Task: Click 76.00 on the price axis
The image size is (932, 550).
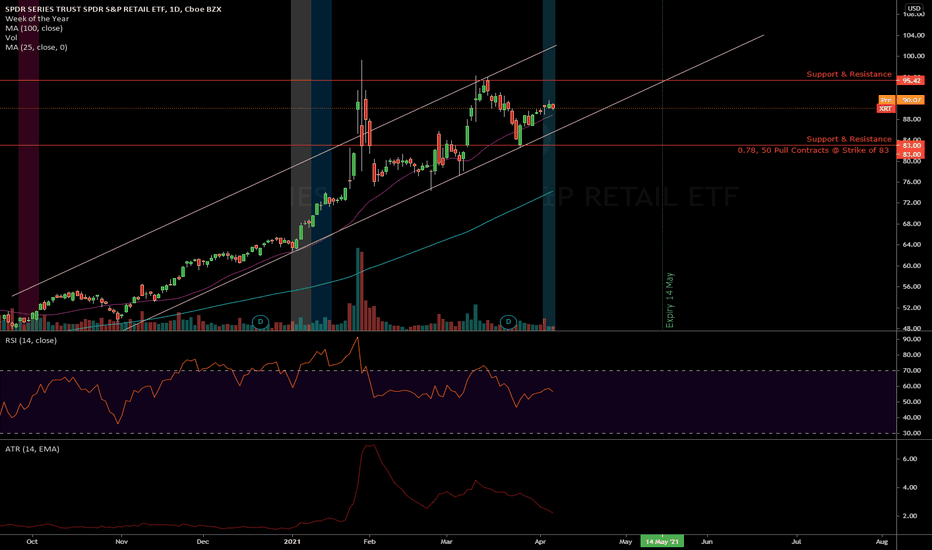Action: click(912, 182)
